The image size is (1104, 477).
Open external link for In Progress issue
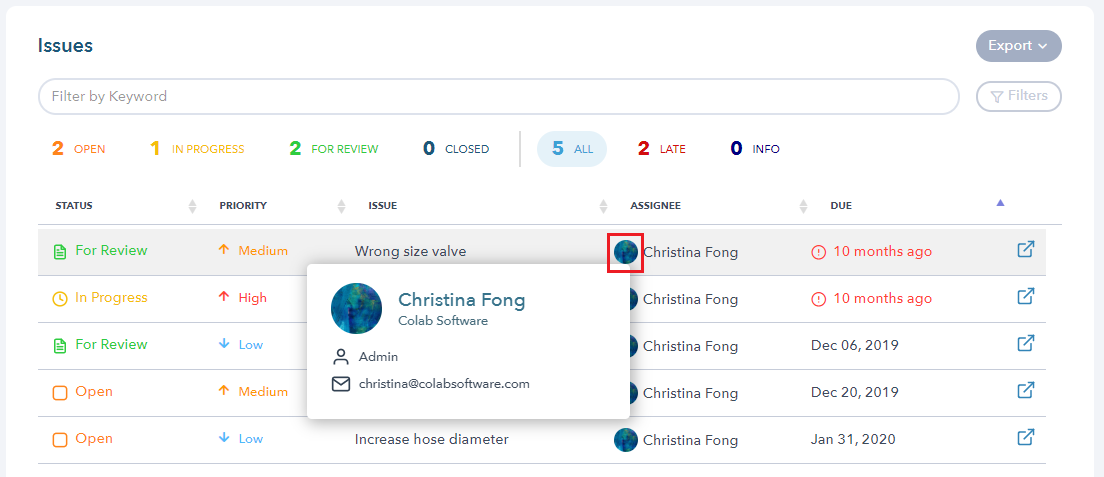1026,297
